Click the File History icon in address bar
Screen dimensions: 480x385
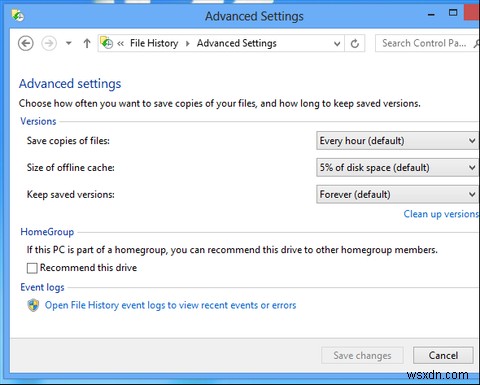tap(107, 43)
